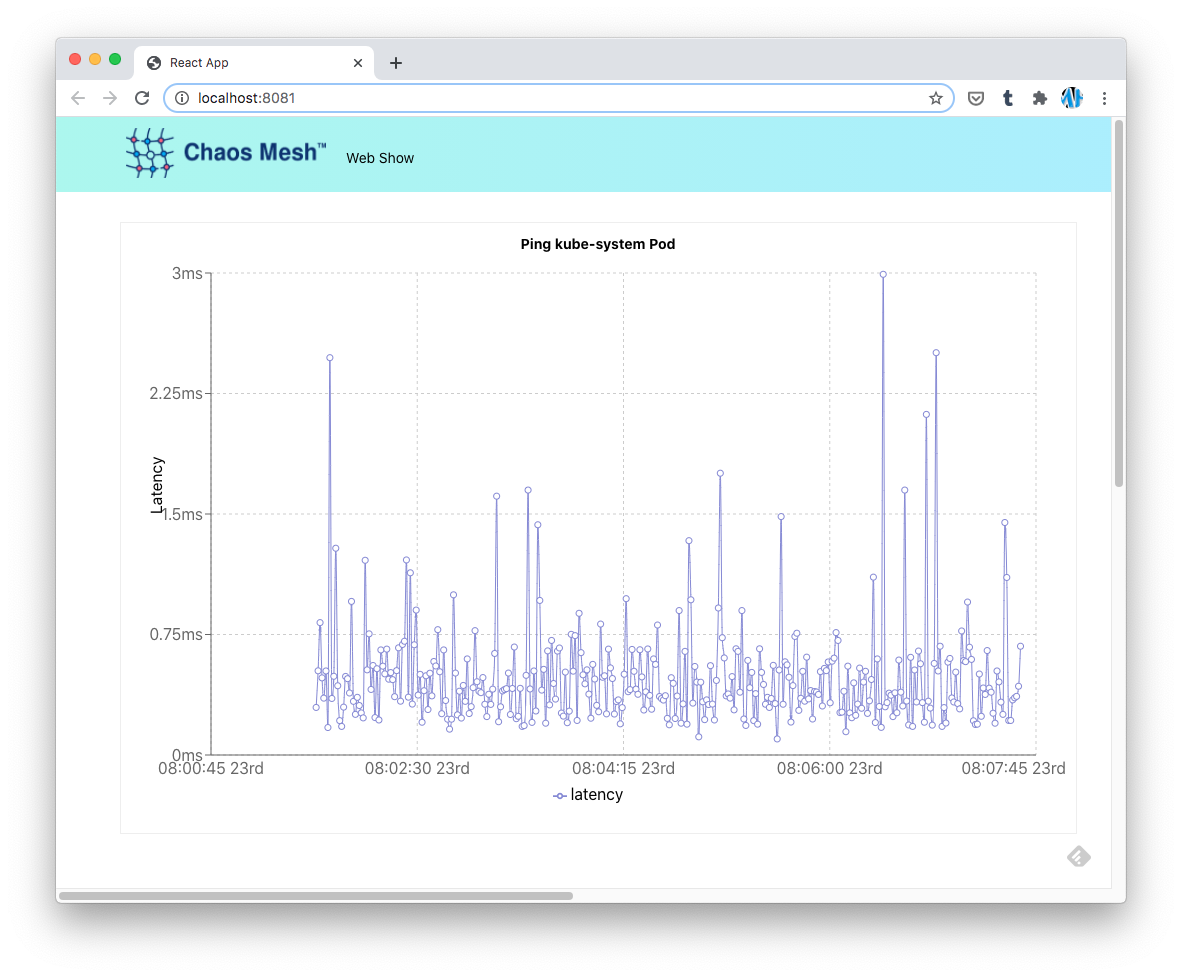Select the React App tab
1182x977 pixels.
pyautogui.click(x=254, y=63)
